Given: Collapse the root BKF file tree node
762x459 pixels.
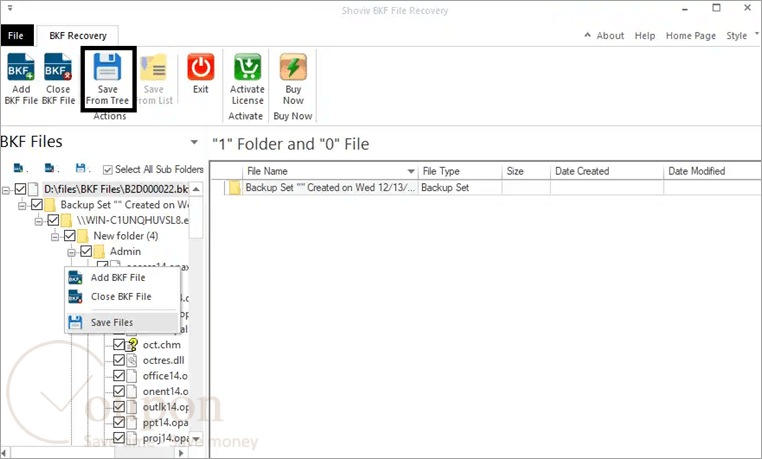Looking at the screenshot, I should click(x=6, y=189).
